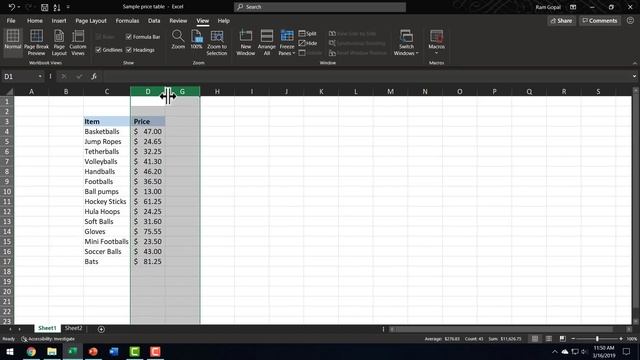The width and height of the screenshot is (640, 360).
Task: Open the Windows Start menu
Action: [x=10, y=351]
